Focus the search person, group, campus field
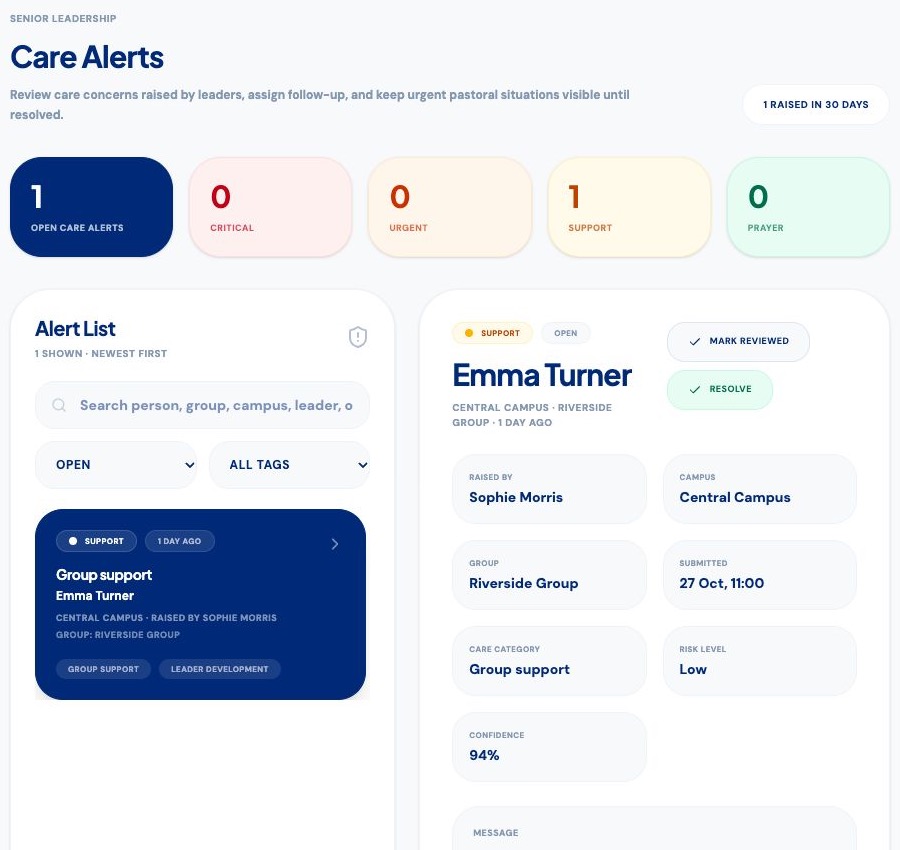Screen dimensions: 900x850 [202, 405]
